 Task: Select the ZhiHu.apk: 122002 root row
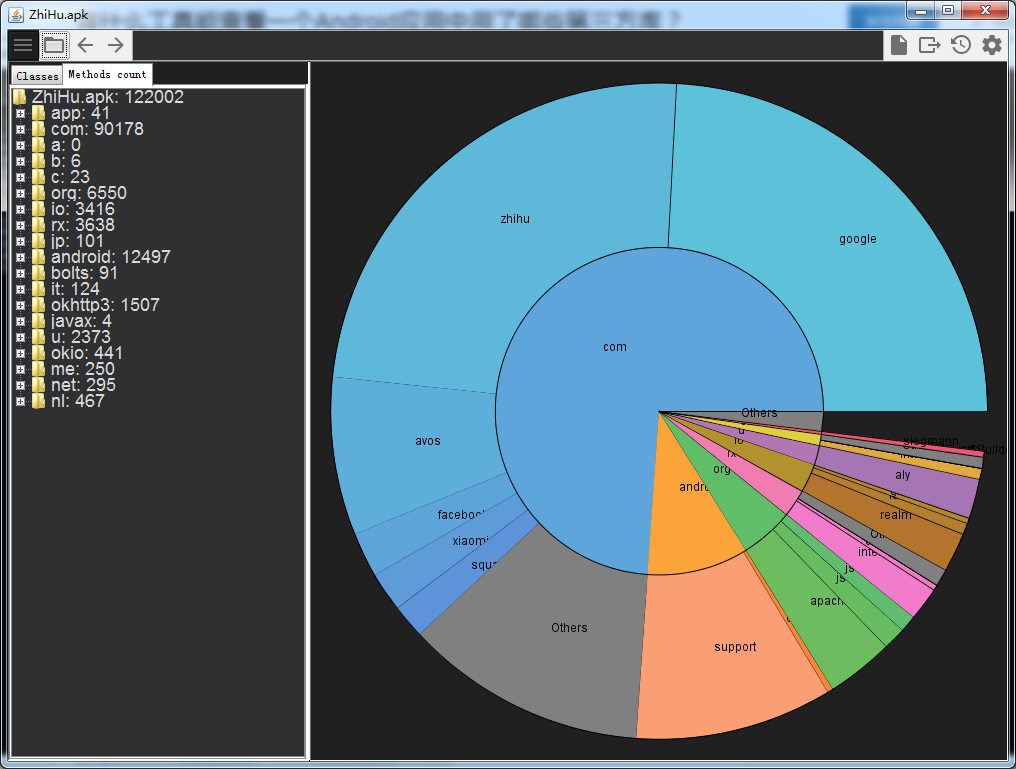pos(98,97)
